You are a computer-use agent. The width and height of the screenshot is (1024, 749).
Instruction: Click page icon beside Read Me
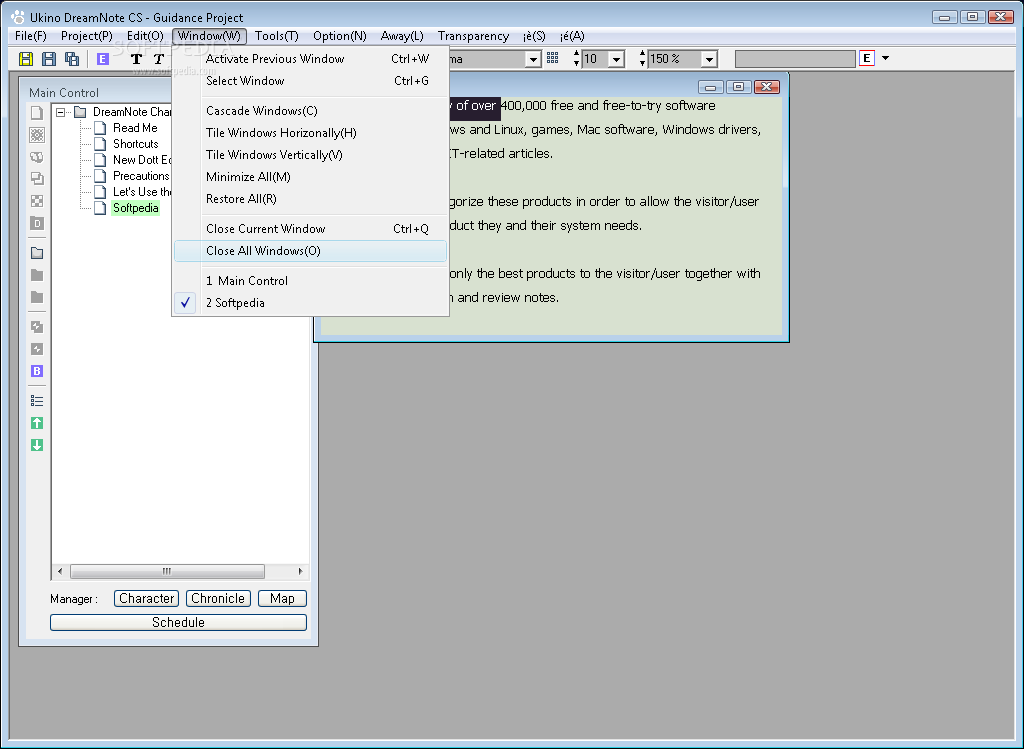[x=100, y=128]
